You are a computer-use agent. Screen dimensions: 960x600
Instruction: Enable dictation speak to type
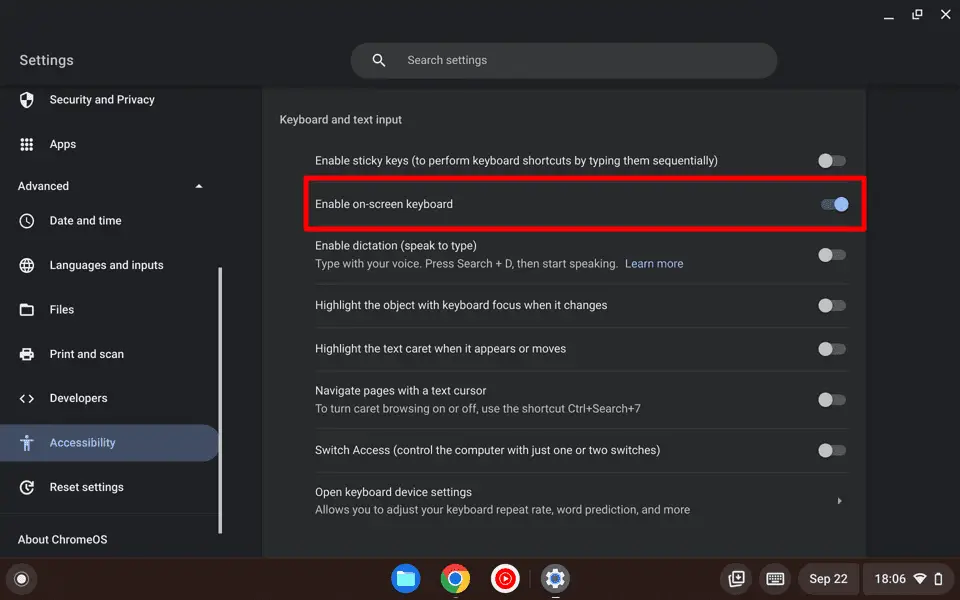coord(831,254)
